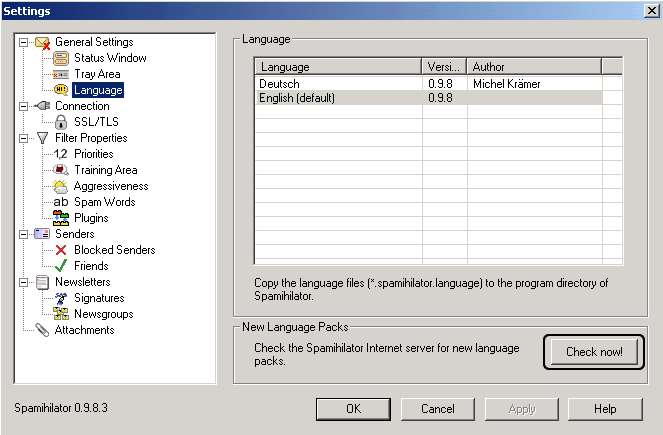Image resolution: width=663 pixels, height=435 pixels.
Task: Sort by the Language column header
Action: pyautogui.click(x=338, y=66)
